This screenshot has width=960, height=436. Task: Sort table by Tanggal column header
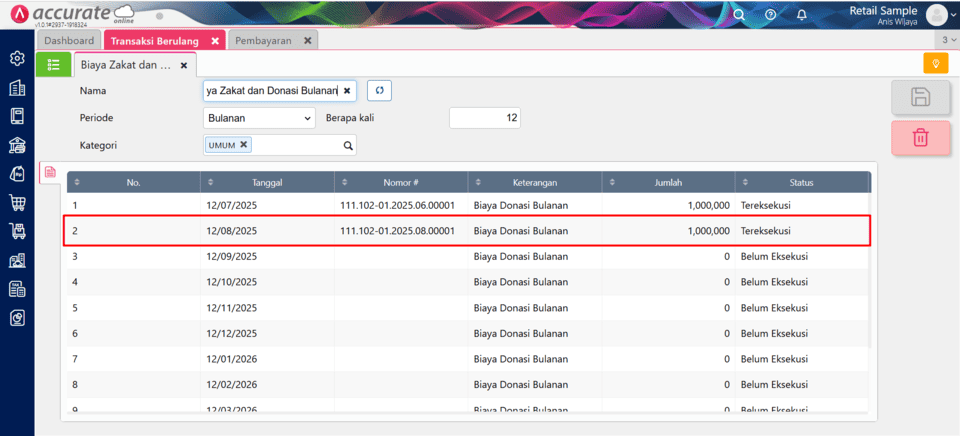[267, 183]
